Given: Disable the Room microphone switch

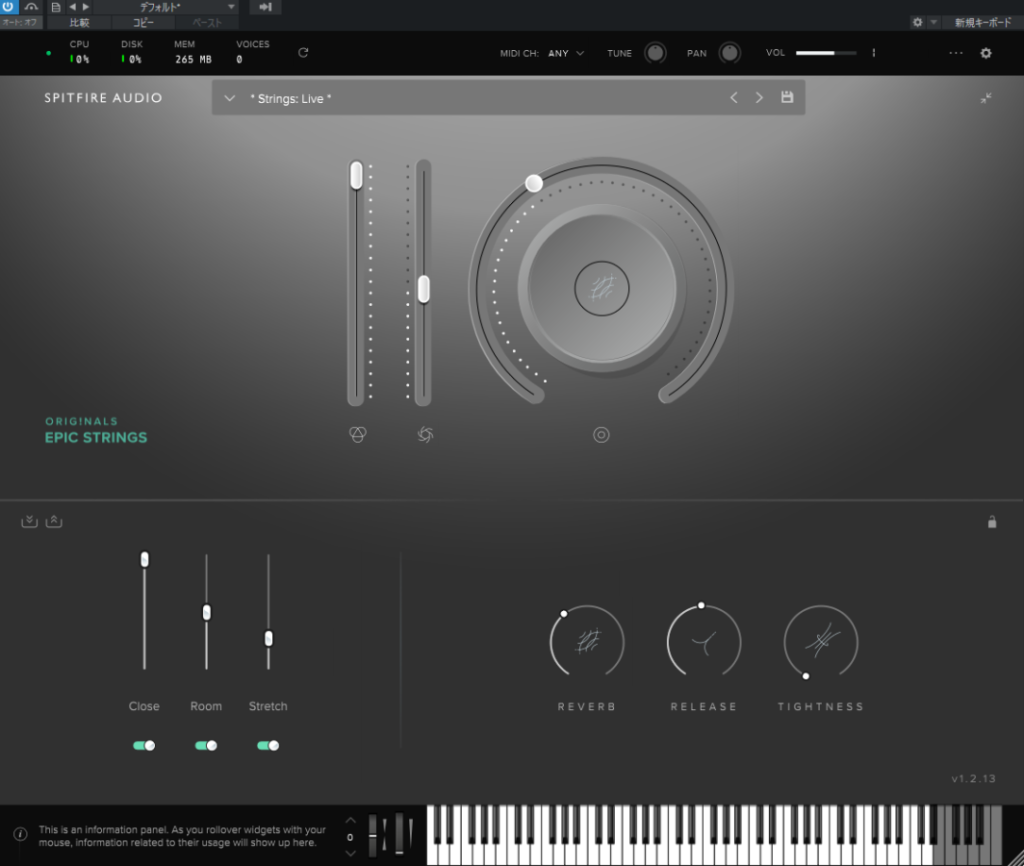Looking at the screenshot, I should click(206, 745).
